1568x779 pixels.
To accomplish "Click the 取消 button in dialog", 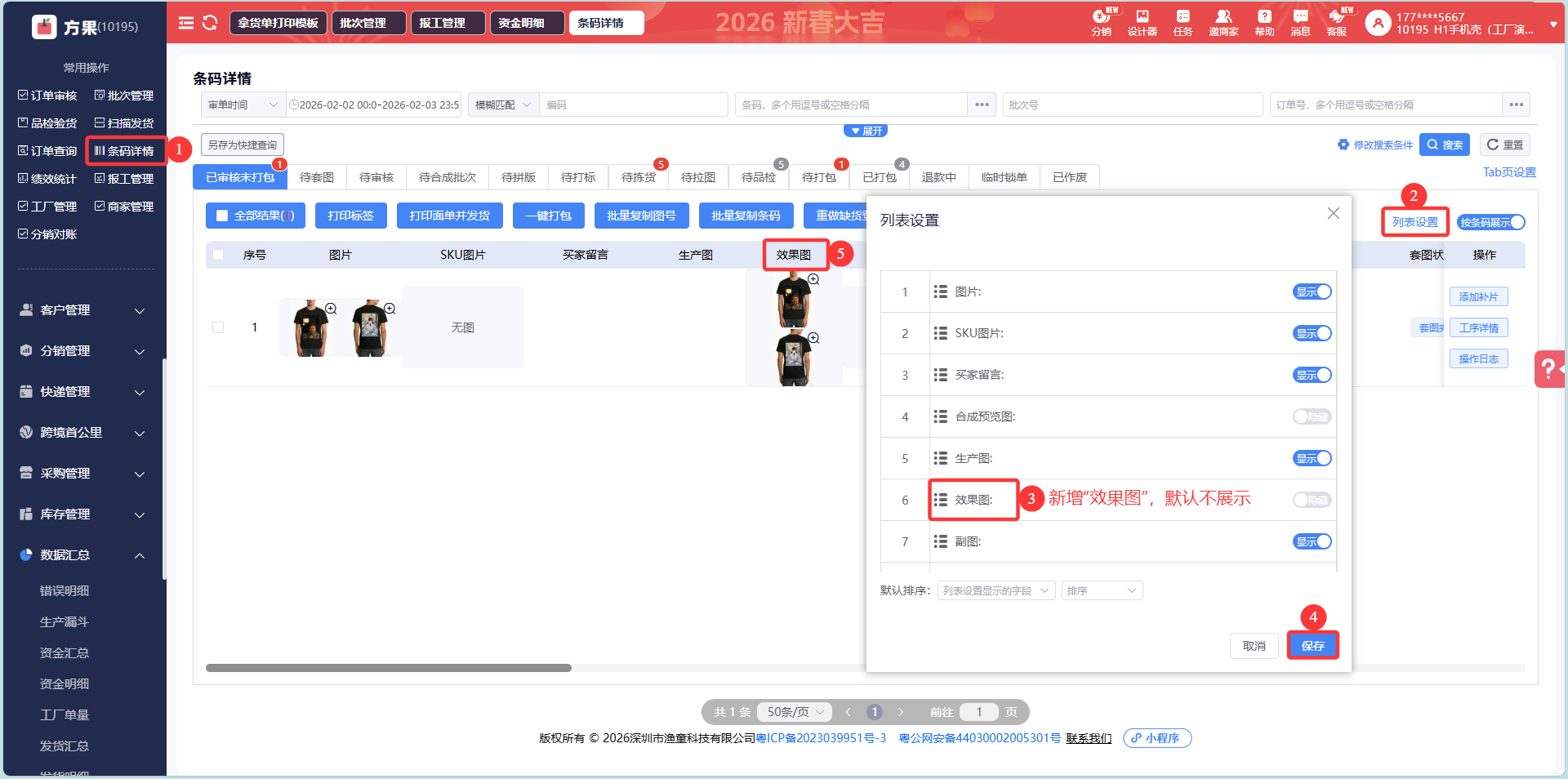I will 1254,646.
